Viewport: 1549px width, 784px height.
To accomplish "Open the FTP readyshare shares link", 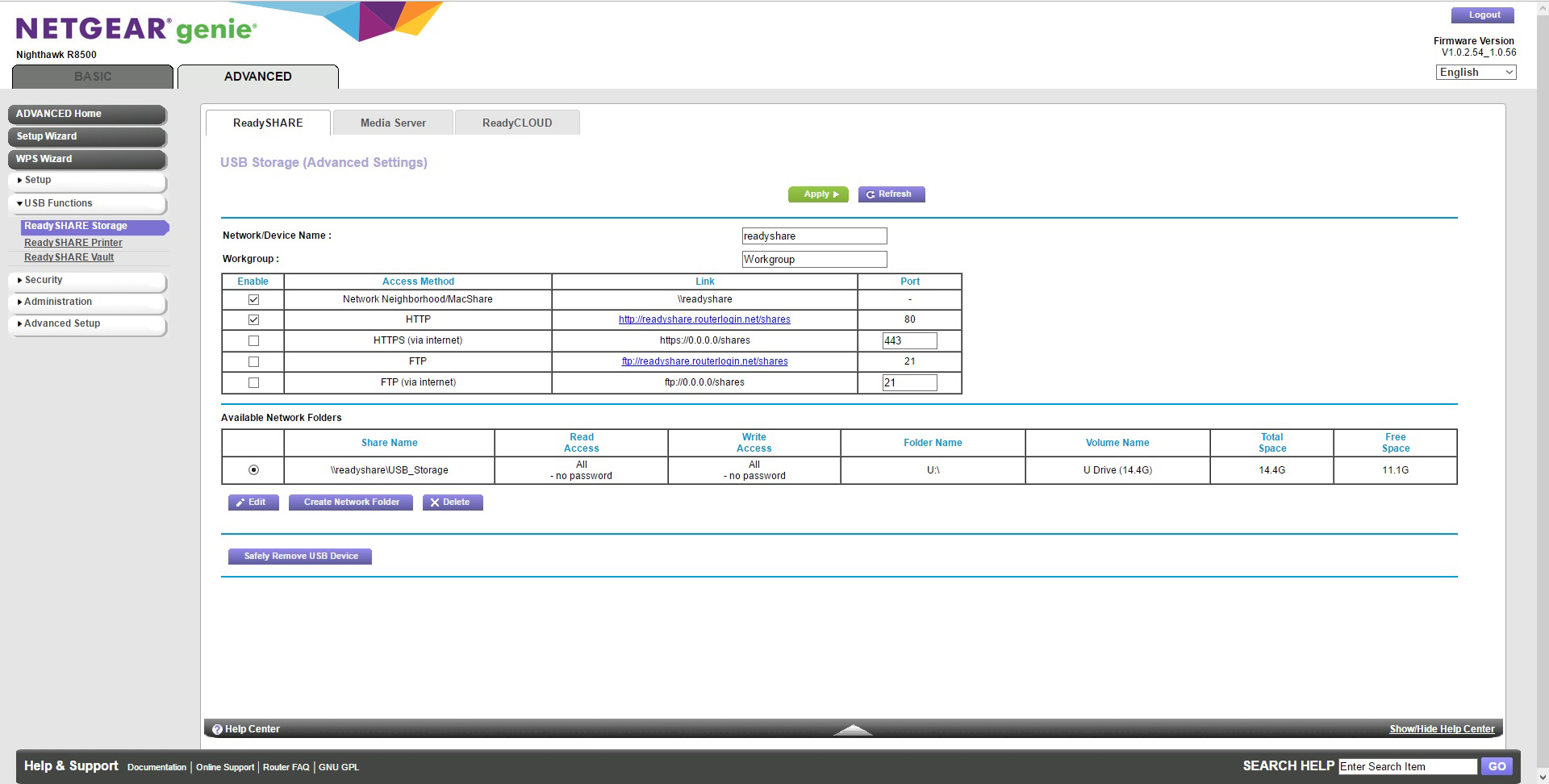I will coord(704,361).
